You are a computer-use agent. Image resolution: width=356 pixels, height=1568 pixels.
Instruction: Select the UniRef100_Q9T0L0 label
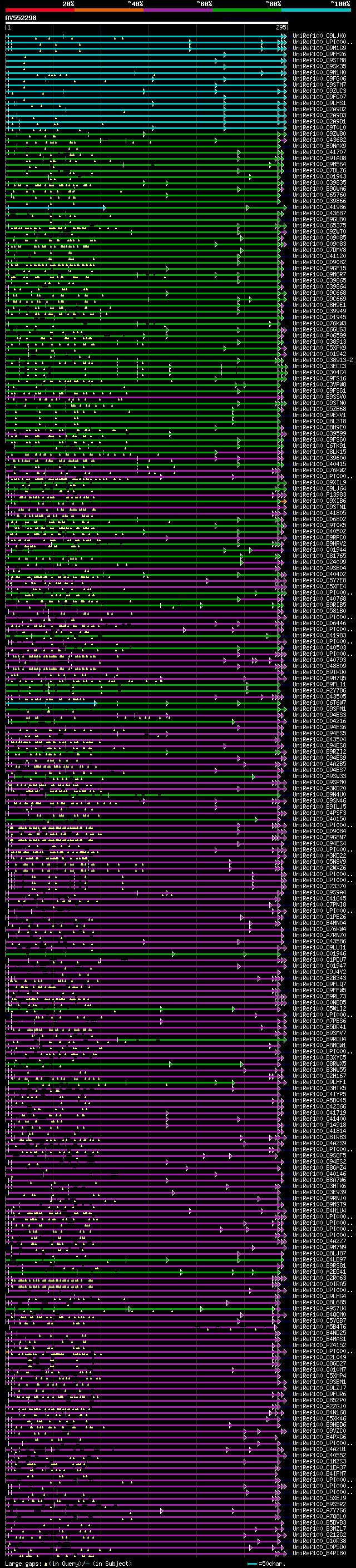pos(319,128)
